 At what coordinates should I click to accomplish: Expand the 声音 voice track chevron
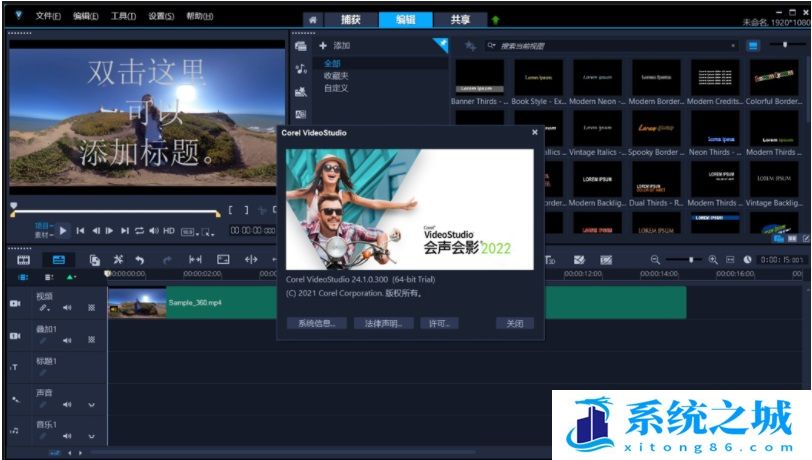tap(92, 405)
